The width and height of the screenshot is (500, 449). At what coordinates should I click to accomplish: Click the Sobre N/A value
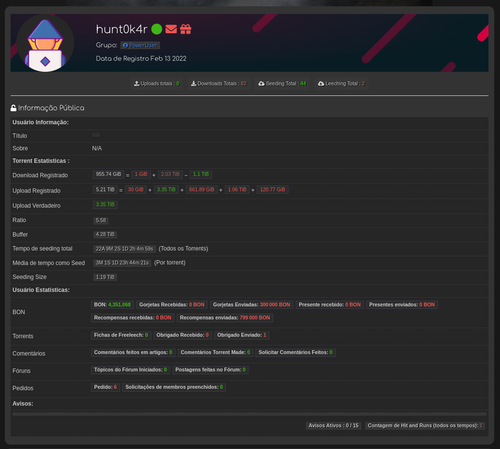point(97,148)
